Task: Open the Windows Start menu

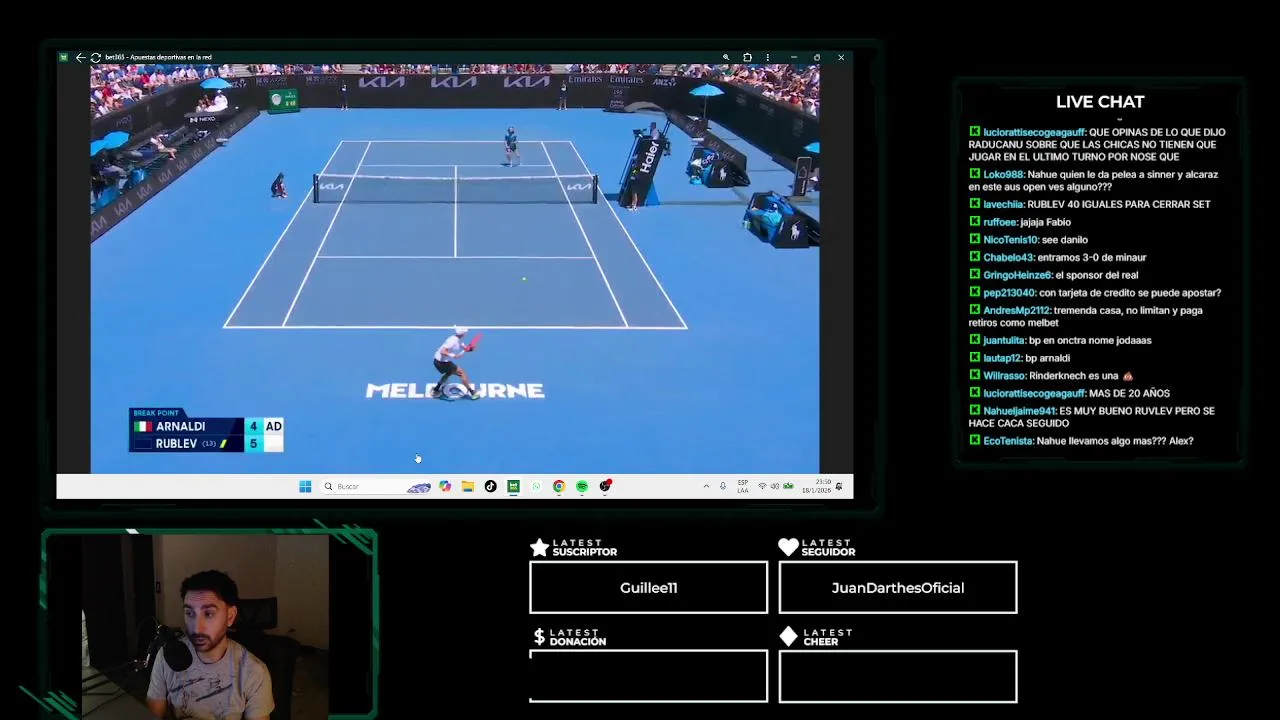Action: tap(305, 486)
